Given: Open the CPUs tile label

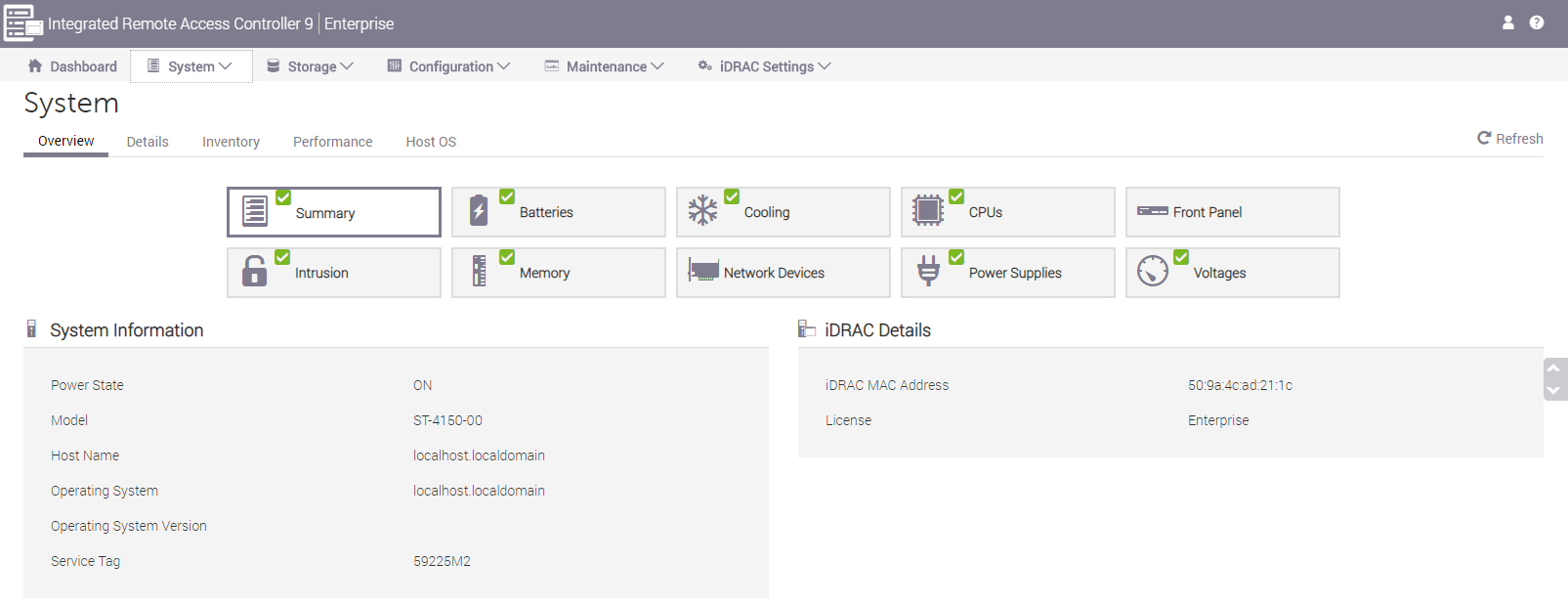Looking at the screenshot, I should coord(986,212).
